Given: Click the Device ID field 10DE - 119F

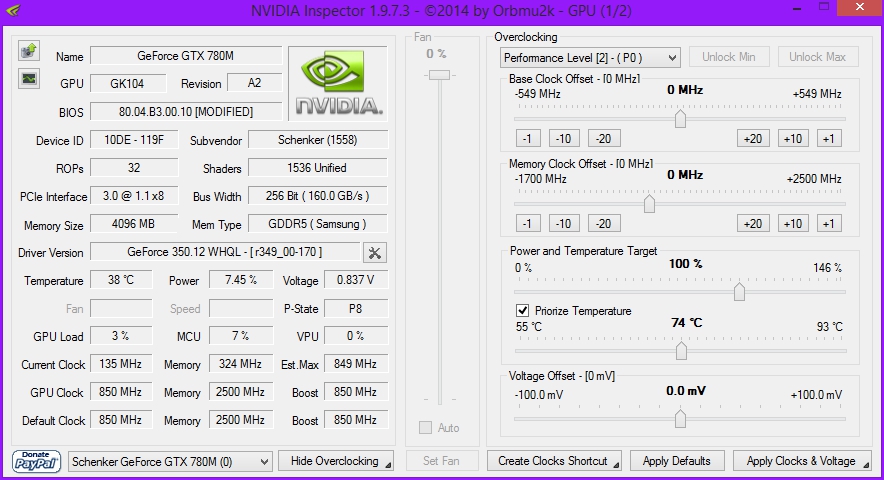Looking at the screenshot, I should click(134, 140).
